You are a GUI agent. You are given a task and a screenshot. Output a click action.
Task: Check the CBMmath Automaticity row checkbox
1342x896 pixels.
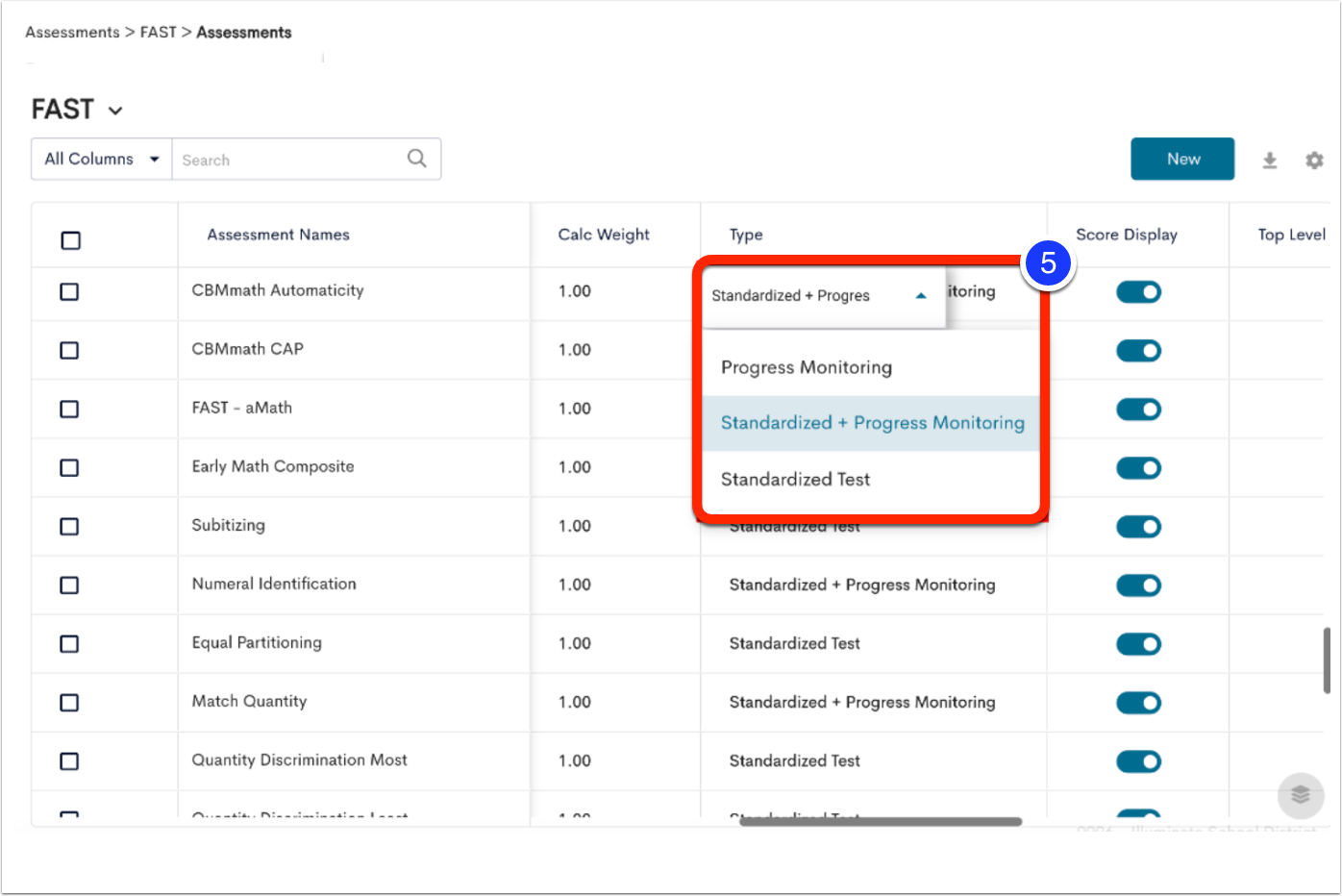(x=69, y=291)
